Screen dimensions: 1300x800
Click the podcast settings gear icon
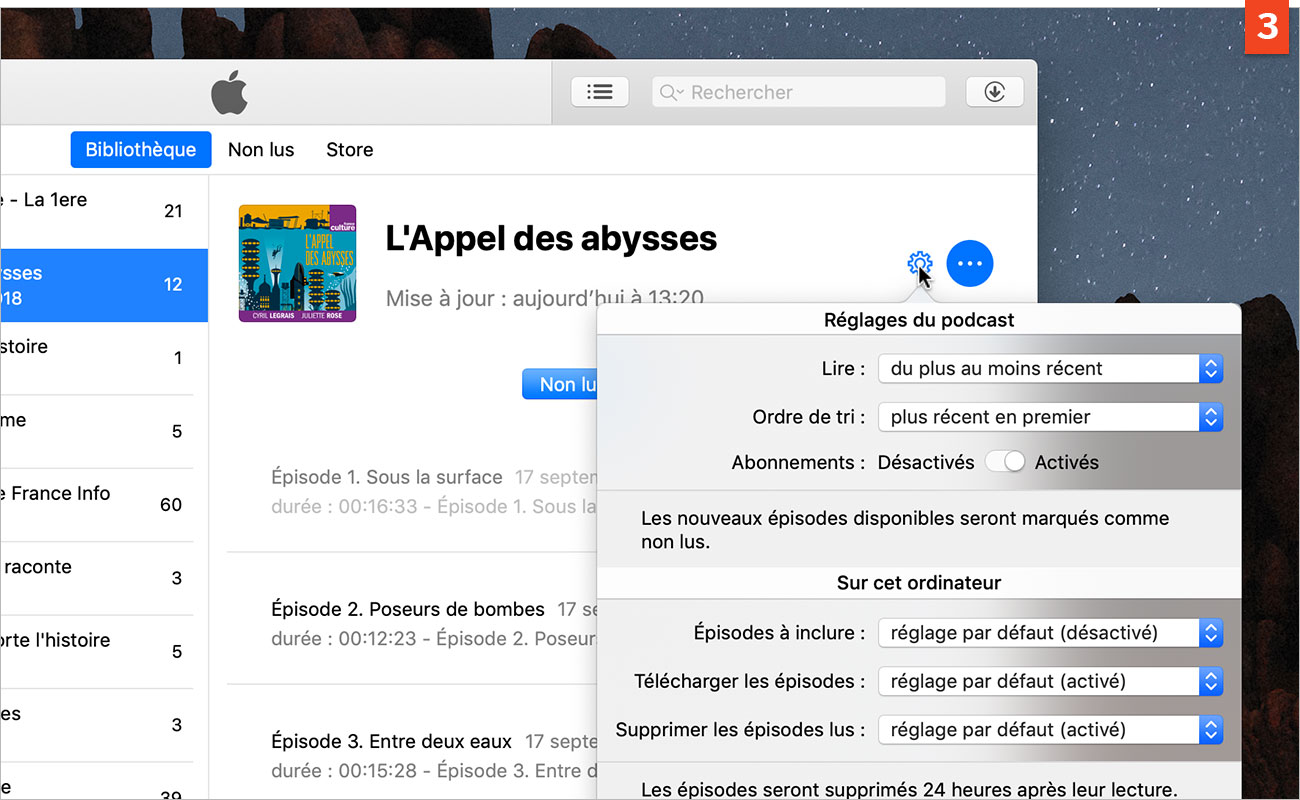[919, 264]
